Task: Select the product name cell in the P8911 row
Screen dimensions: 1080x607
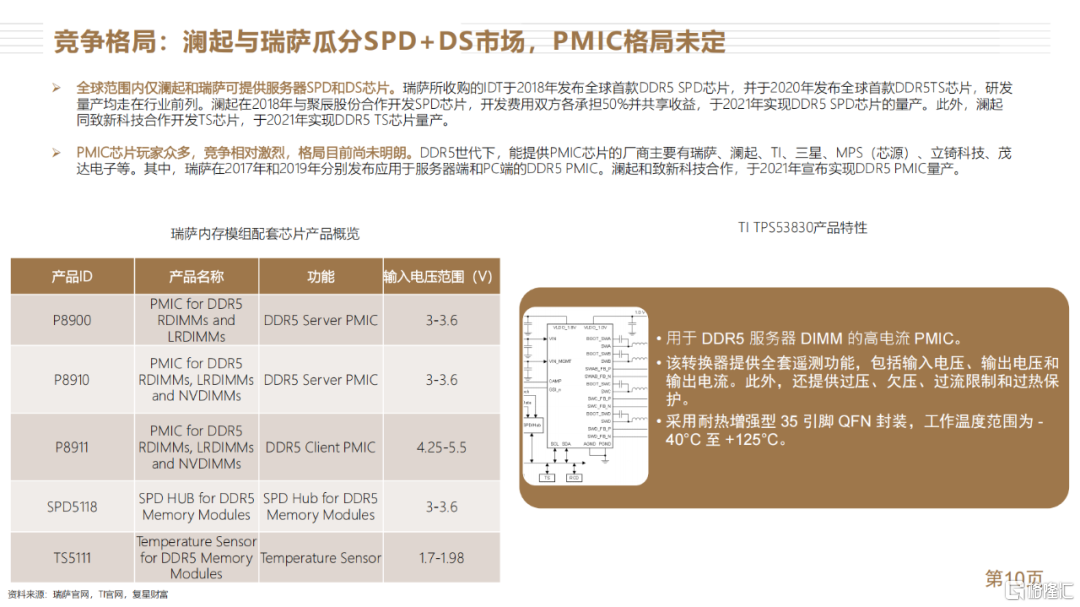Action: click(196, 447)
